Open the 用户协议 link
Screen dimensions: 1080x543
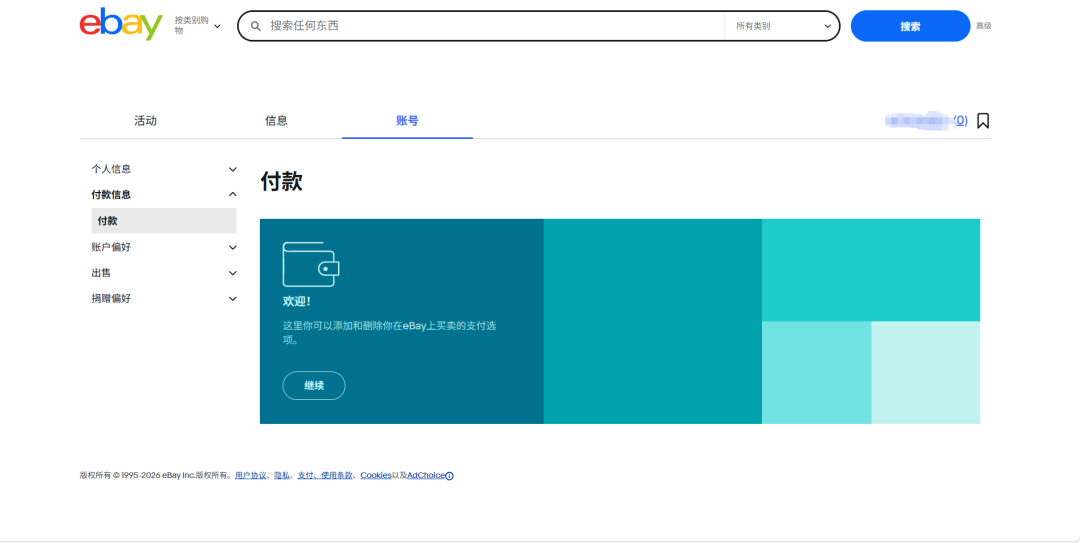pos(251,475)
